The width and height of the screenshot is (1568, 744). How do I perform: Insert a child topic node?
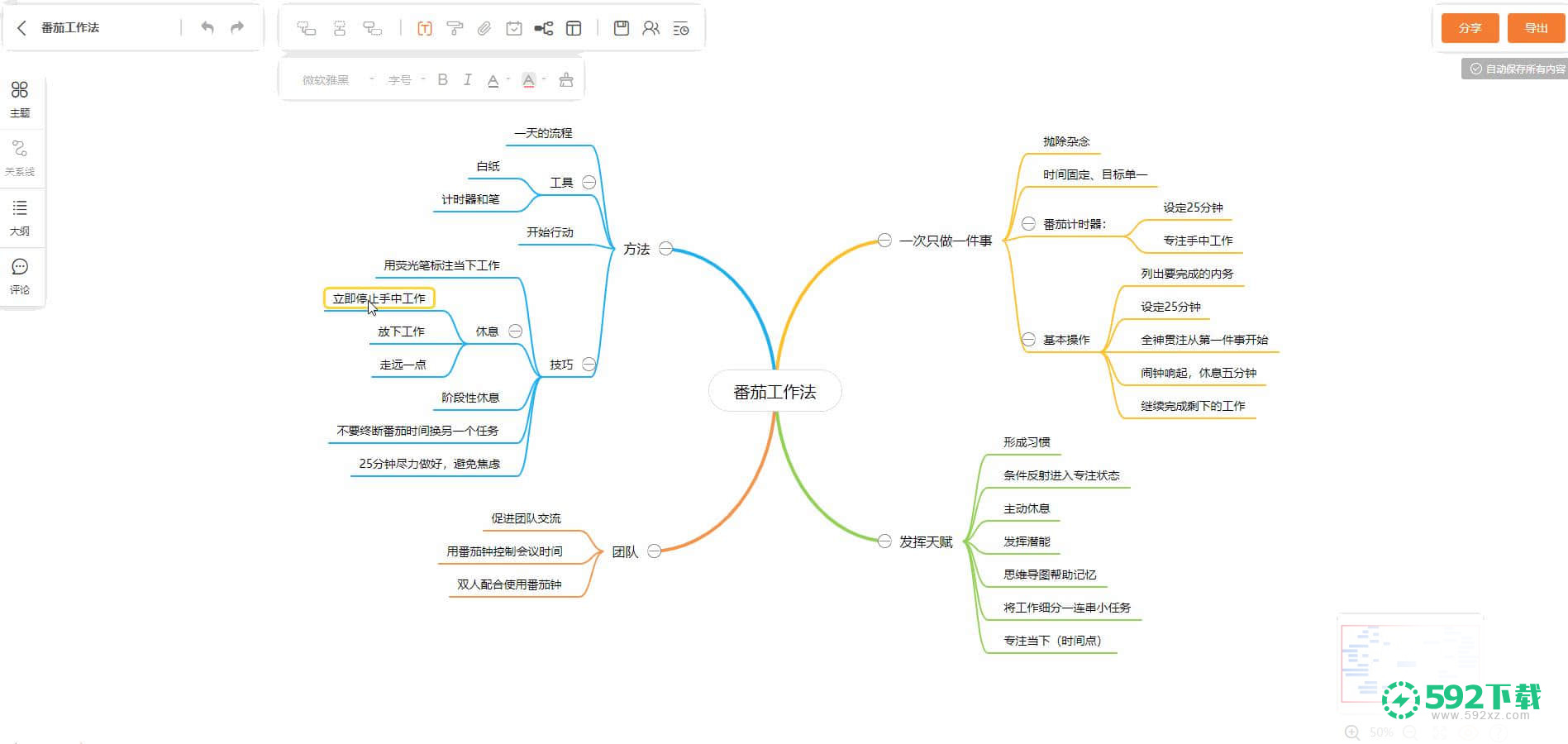[x=307, y=29]
